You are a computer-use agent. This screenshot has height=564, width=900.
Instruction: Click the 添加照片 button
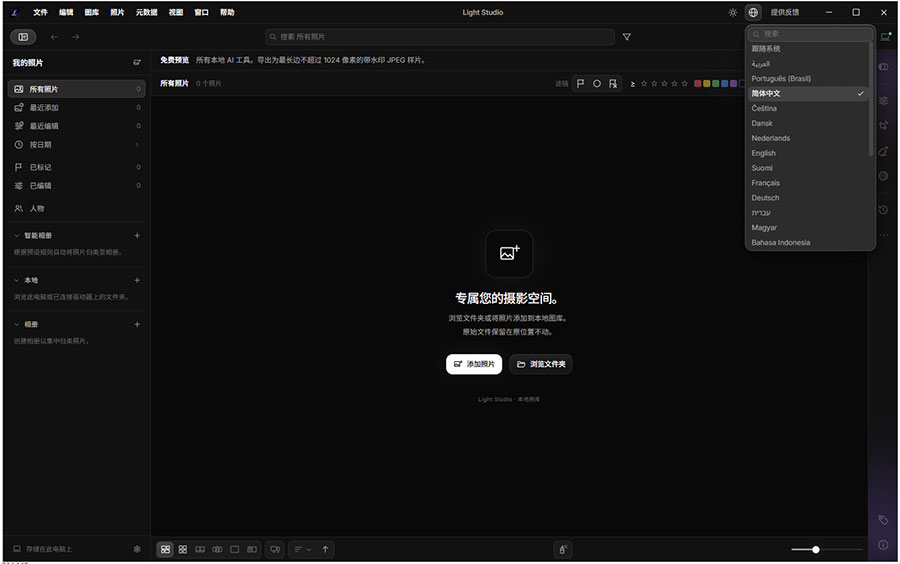pyautogui.click(x=474, y=364)
